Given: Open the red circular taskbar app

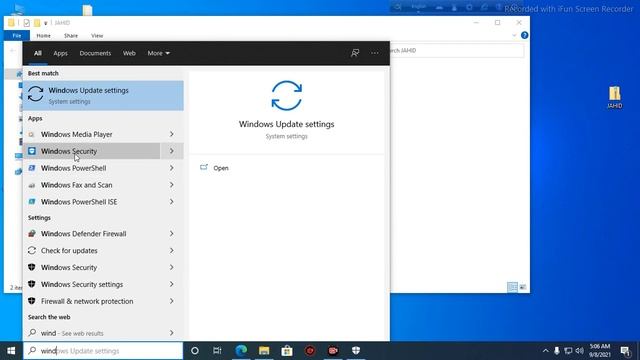Looking at the screenshot, I should click(310, 351).
